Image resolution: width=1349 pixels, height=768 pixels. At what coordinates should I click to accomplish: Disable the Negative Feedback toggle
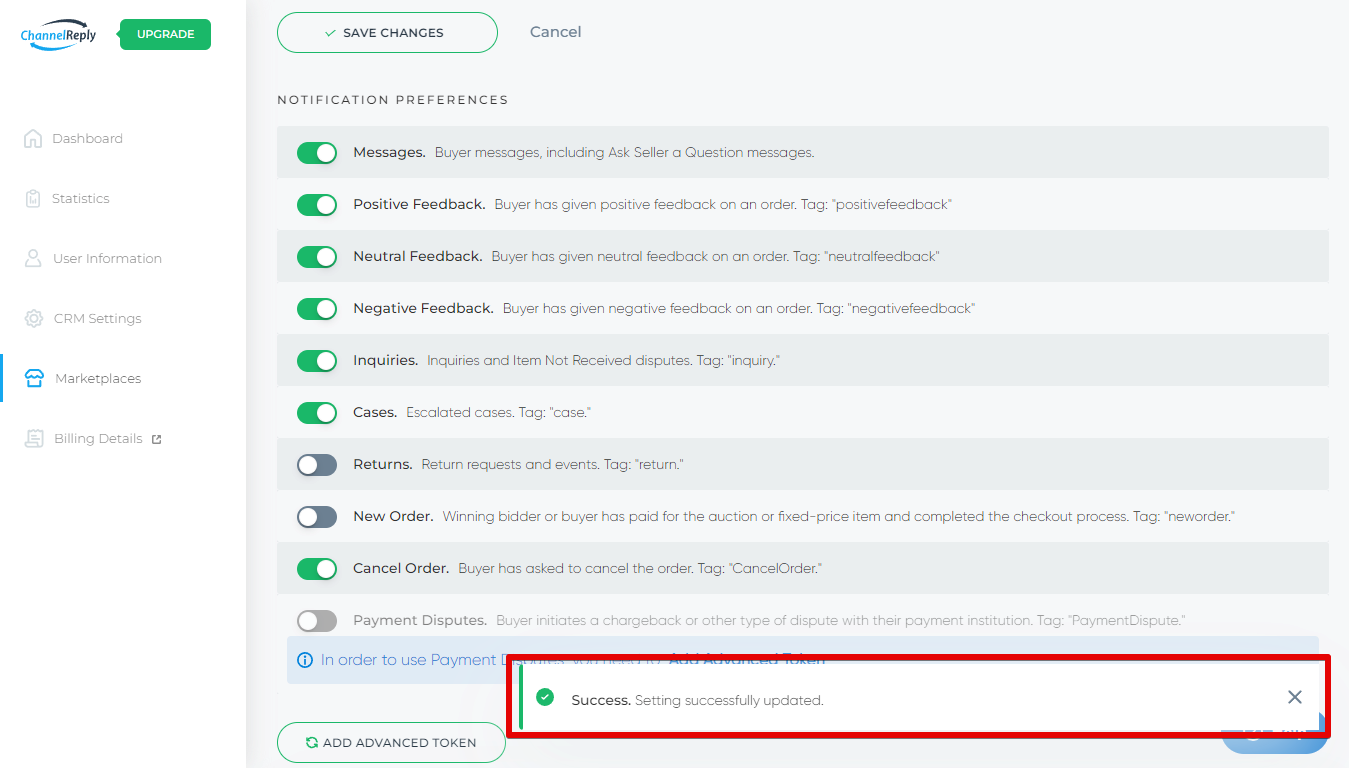click(x=317, y=309)
